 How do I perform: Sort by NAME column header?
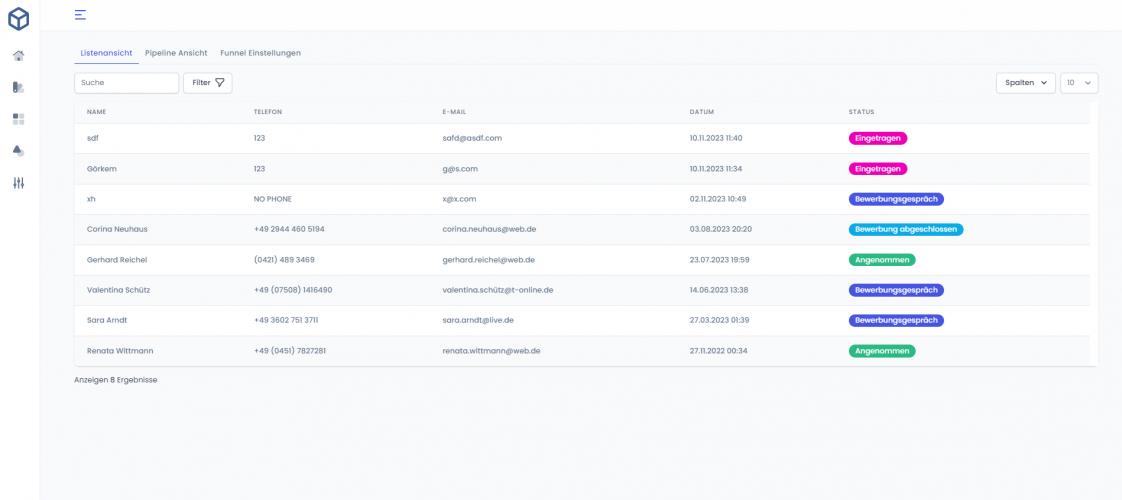point(97,112)
